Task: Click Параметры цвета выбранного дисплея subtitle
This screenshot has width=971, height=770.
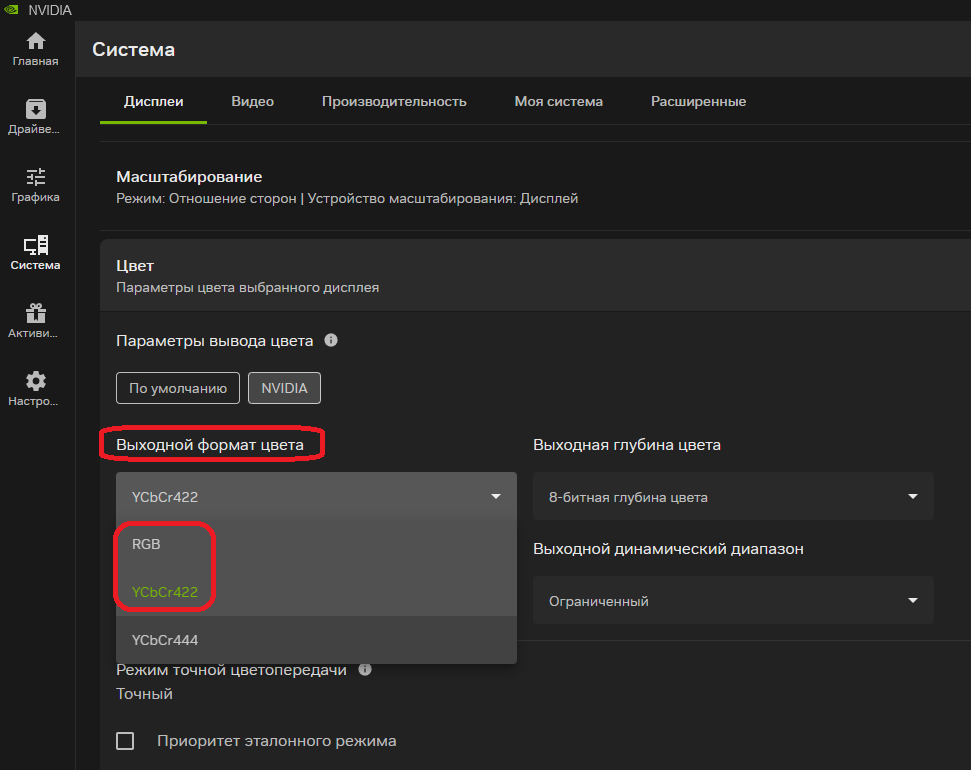Action: point(248,287)
